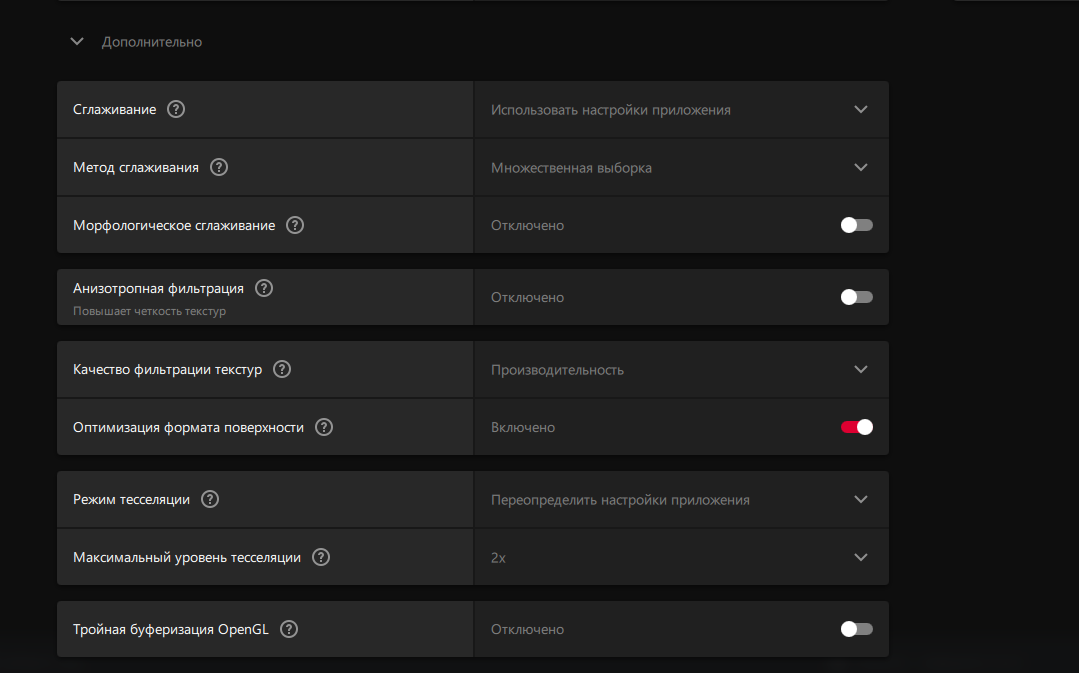The width and height of the screenshot is (1079, 673).
Task: Disable Оптимизация формата поверхности toggle
Action: point(856,427)
